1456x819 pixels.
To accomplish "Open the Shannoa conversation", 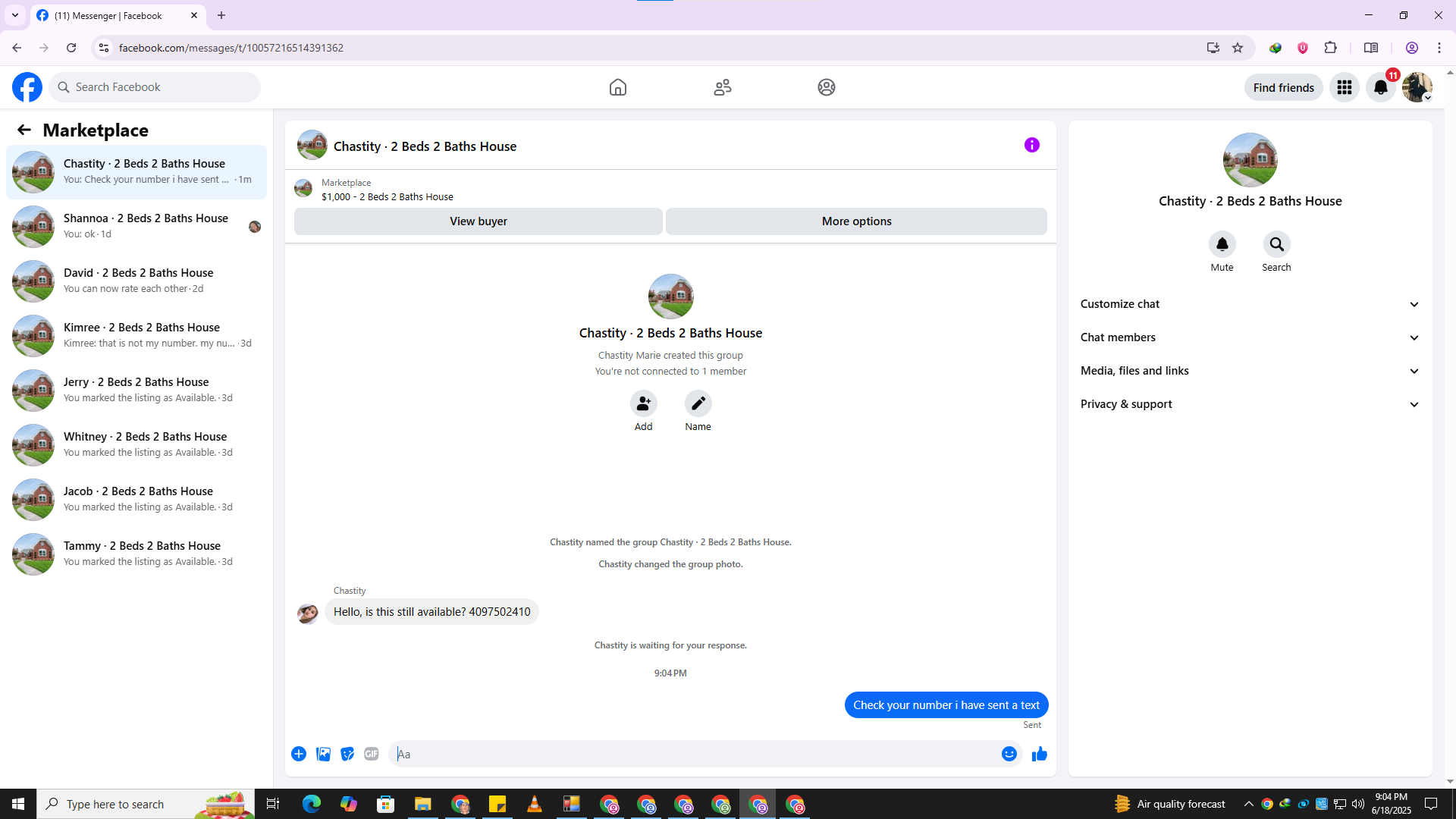I will coord(136,227).
